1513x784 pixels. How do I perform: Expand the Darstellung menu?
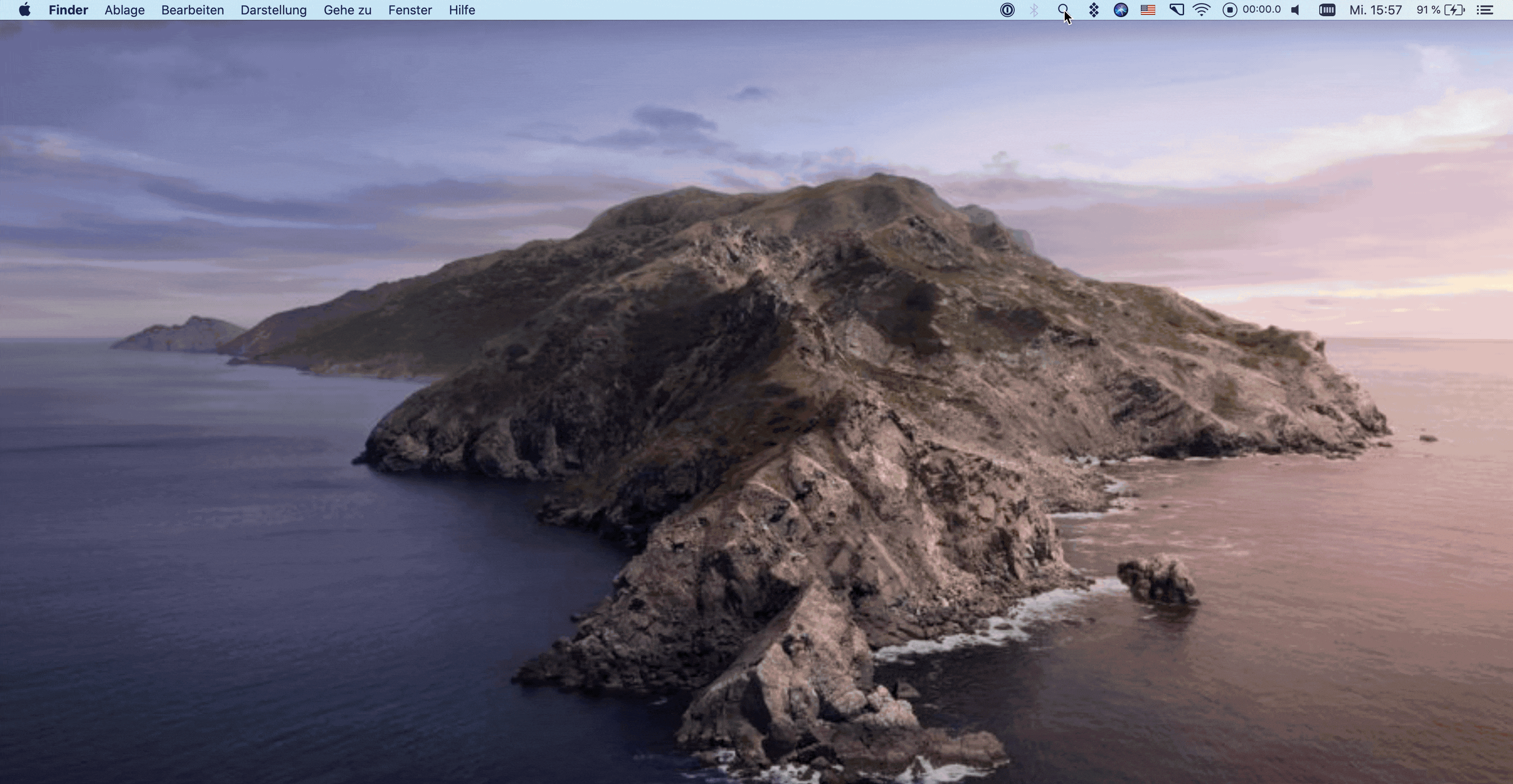273,10
